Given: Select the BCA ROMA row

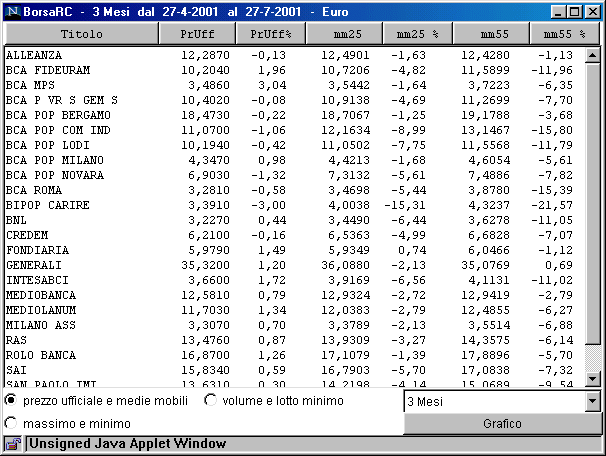Looking at the screenshot, I should coord(294,190).
